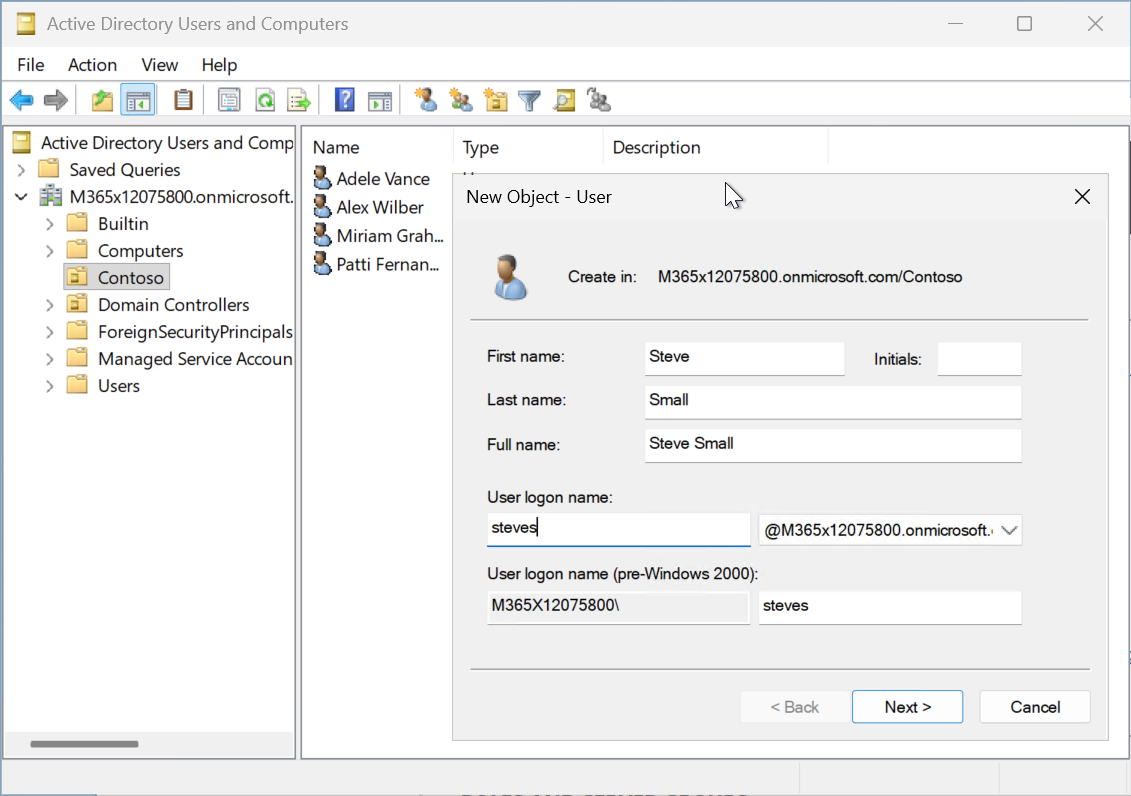
Task: Click the Export List toolbar icon
Action: [x=298, y=100]
